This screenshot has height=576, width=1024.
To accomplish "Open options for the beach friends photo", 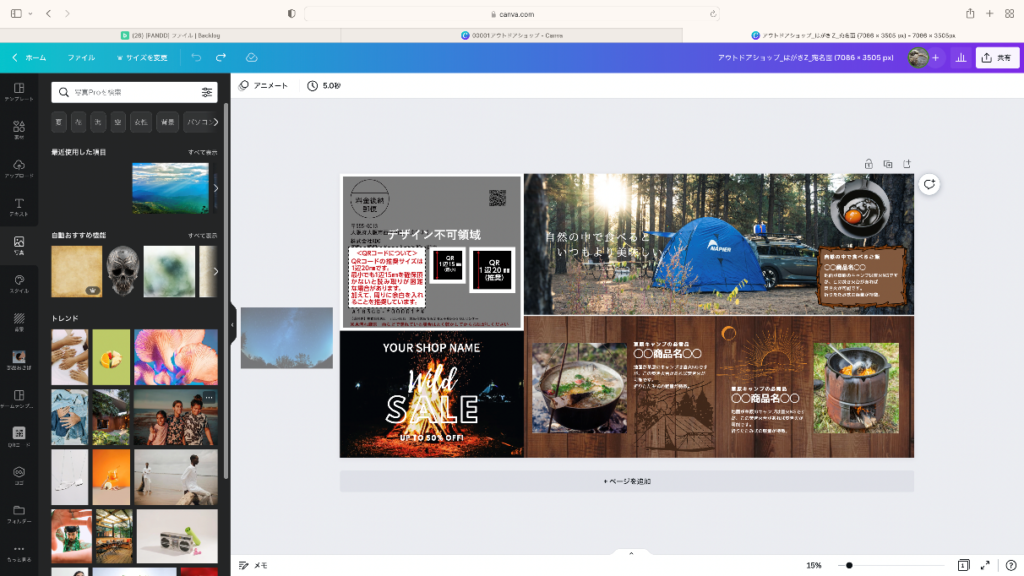I will pos(209,397).
